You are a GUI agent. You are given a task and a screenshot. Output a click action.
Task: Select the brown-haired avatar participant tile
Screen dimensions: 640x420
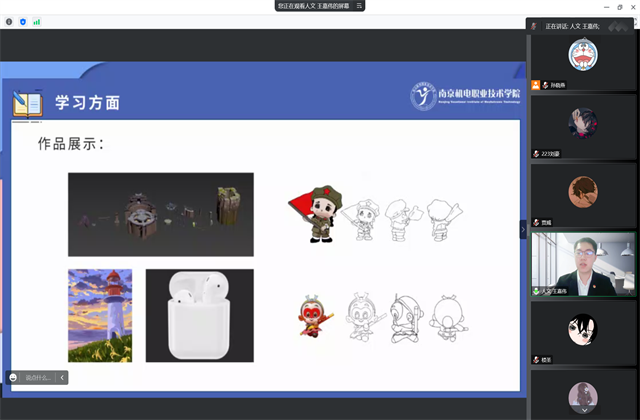click(x=582, y=191)
